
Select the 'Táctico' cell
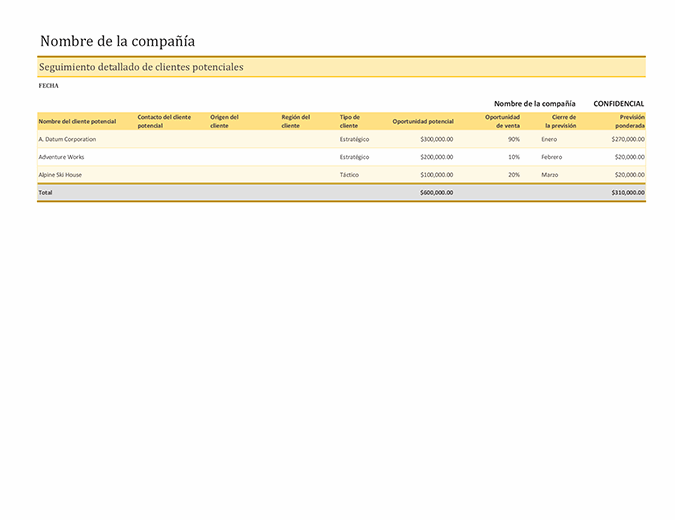[x=349, y=175]
